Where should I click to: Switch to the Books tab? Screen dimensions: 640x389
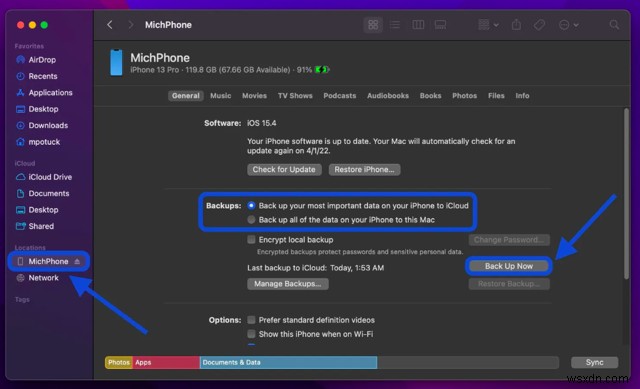pos(431,96)
